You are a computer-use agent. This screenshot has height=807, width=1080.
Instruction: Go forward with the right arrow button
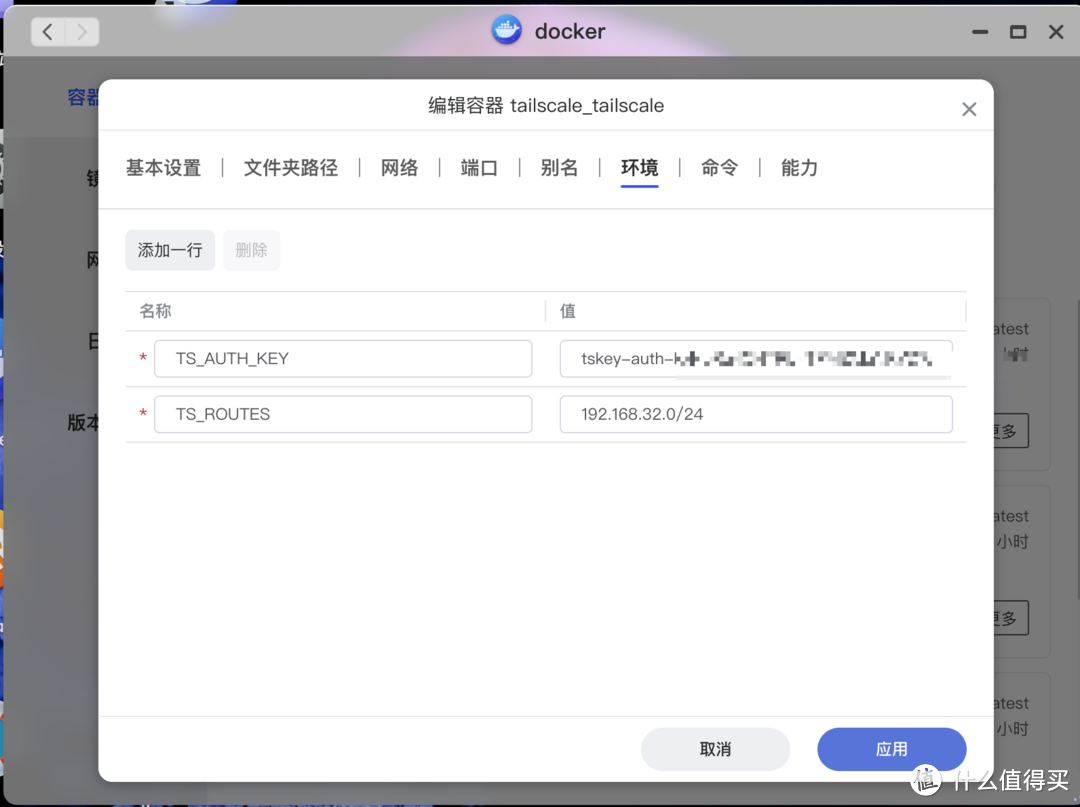[82, 32]
